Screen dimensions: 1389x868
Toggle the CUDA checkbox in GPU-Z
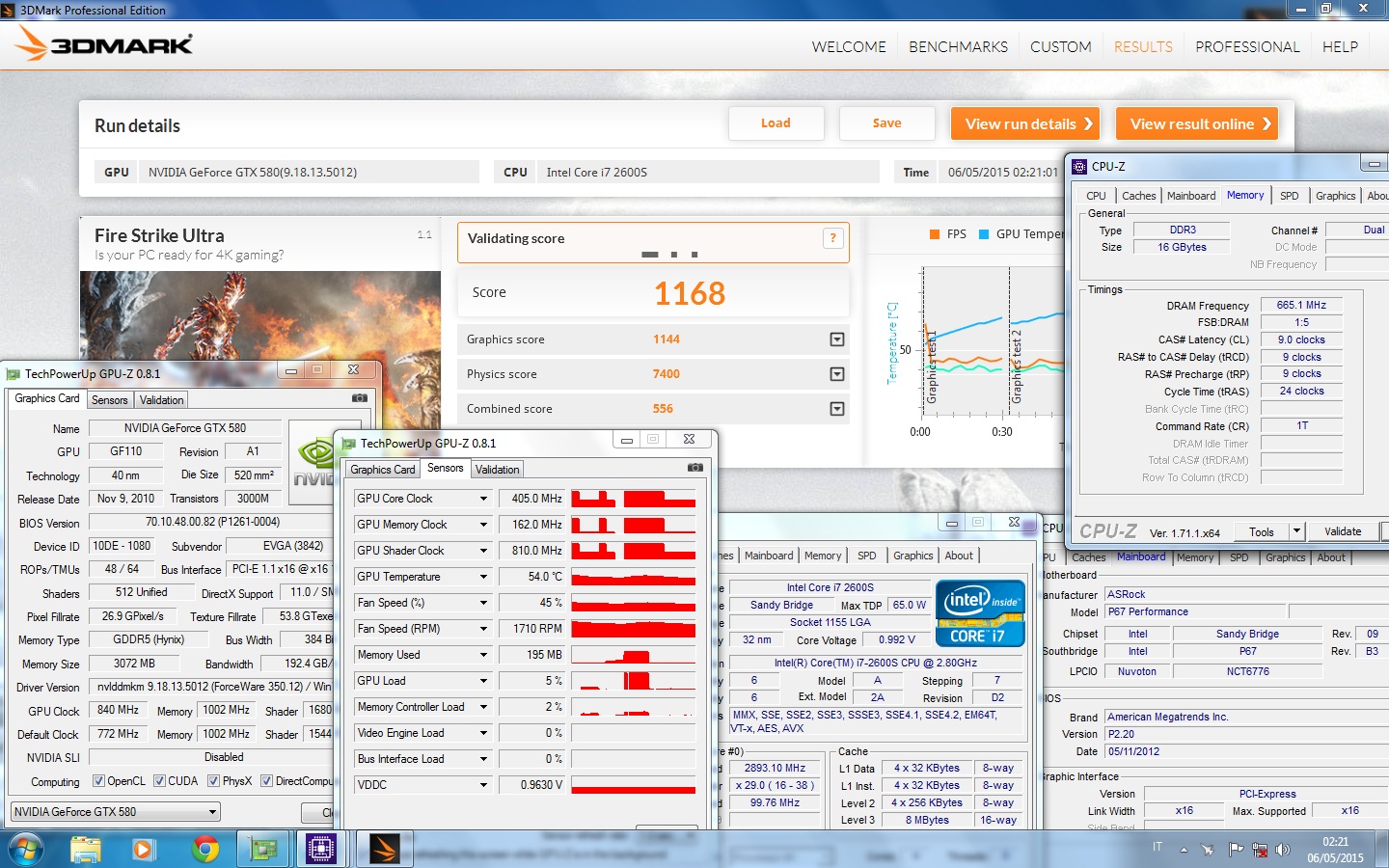(x=159, y=781)
